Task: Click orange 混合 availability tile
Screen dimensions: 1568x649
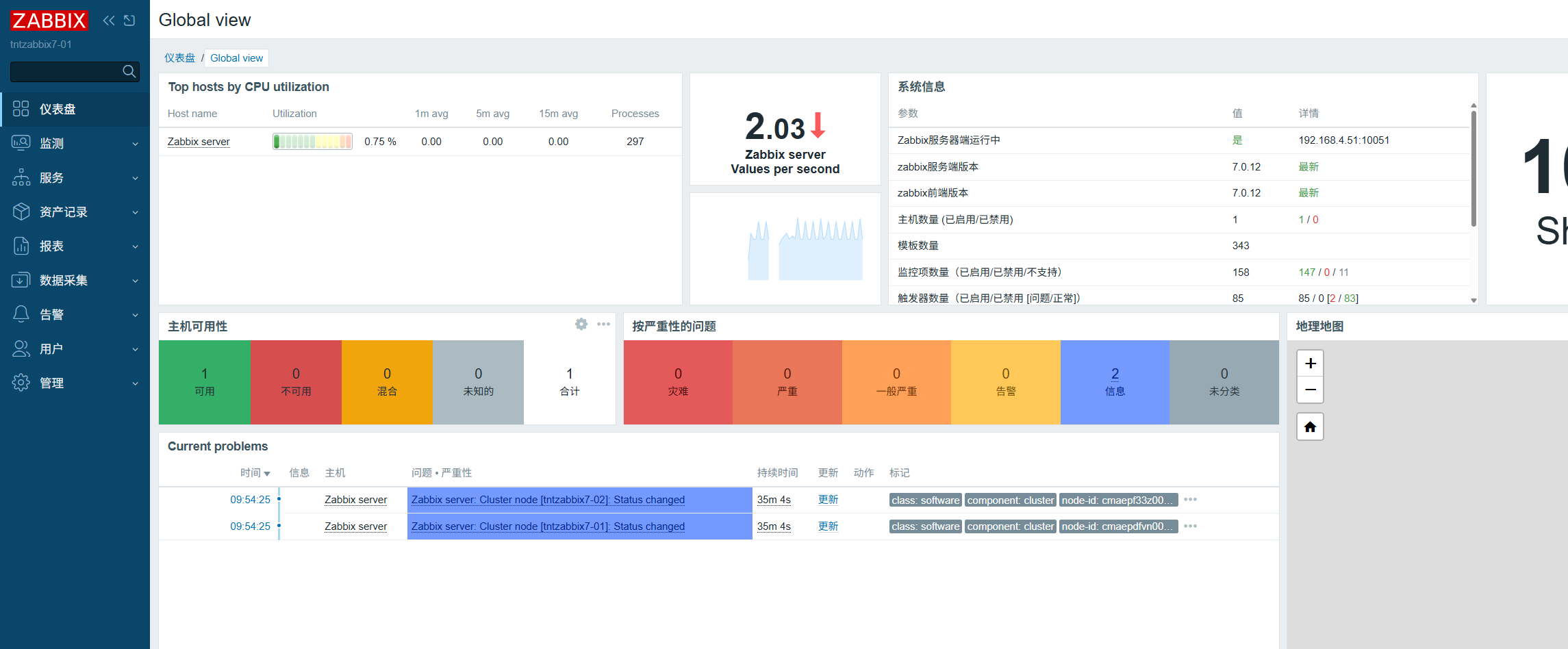Action: [387, 382]
